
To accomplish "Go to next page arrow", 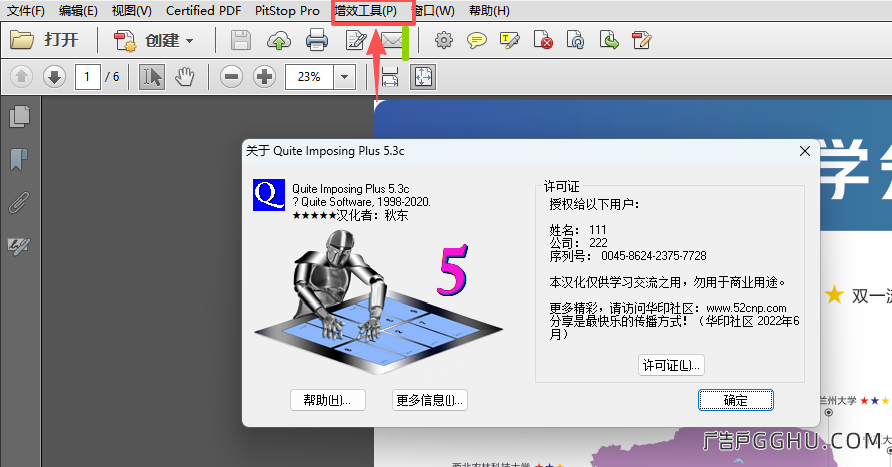I will click(x=54, y=77).
